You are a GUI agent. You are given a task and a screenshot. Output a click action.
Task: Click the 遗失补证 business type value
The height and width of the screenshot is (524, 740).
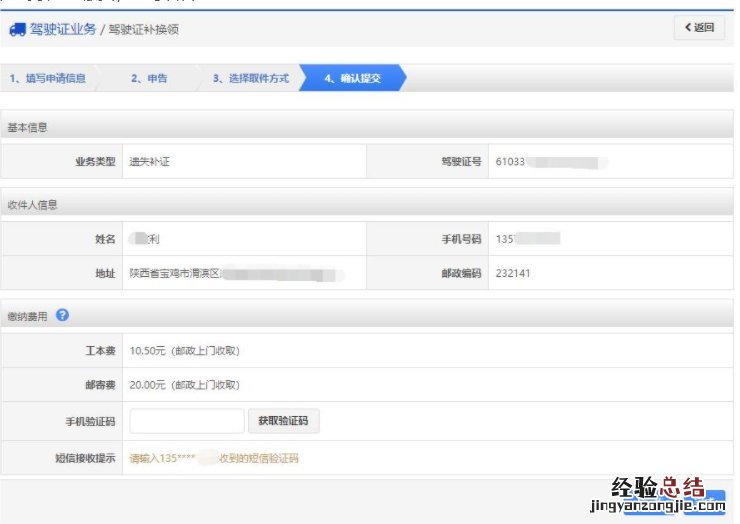[150, 161]
